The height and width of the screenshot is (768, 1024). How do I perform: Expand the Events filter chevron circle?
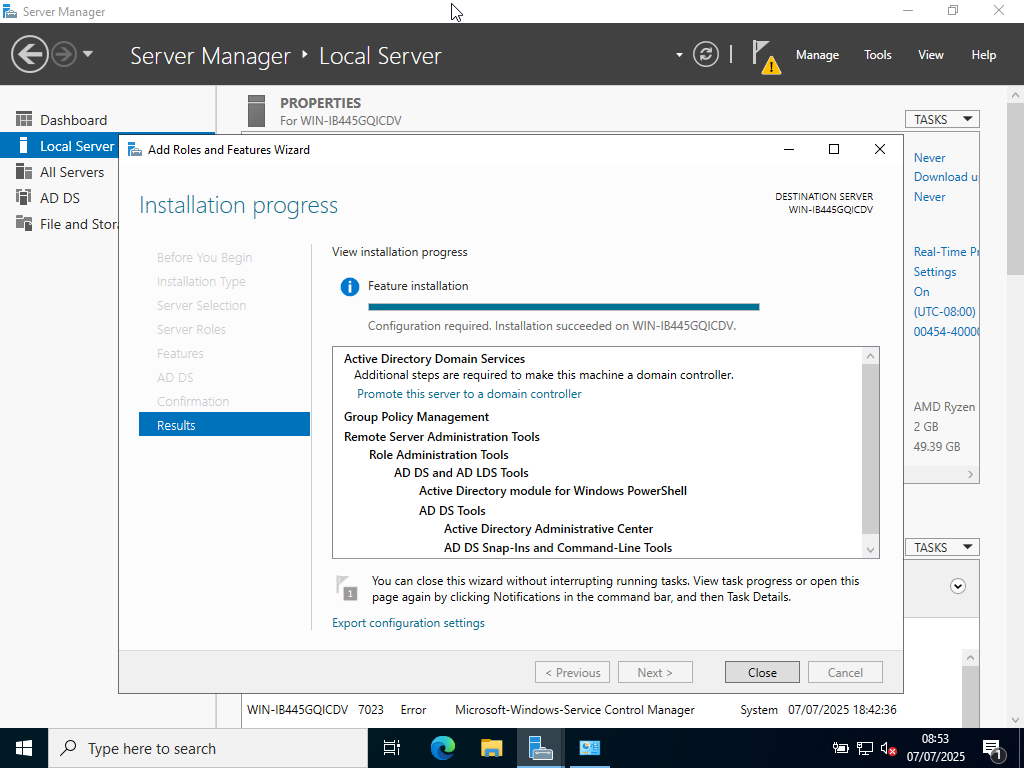[957, 586]
